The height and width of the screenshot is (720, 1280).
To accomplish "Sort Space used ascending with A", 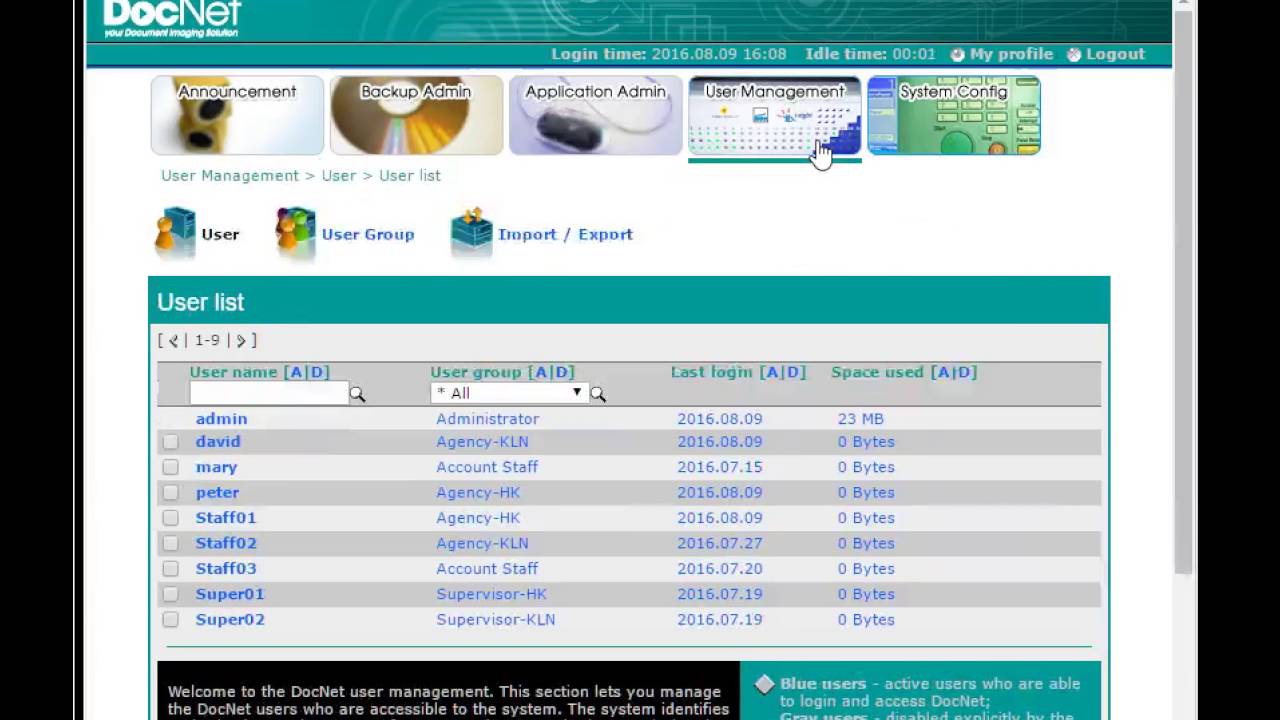I will pyautogui.click(x=943, y=372).
